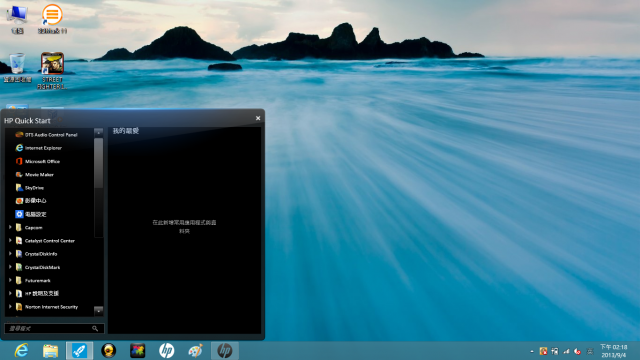Expand the Capcom folder
This screenshot has width=640, height=360.
click(10, 227)
